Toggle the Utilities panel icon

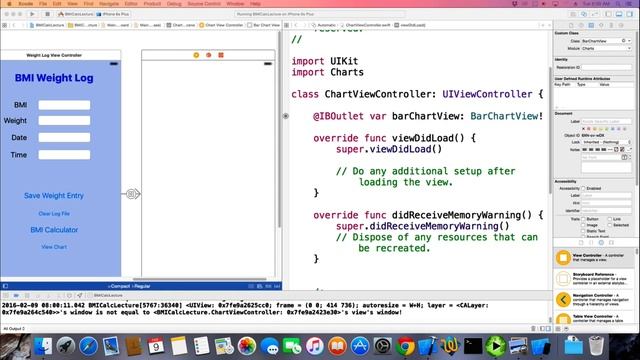630,14
